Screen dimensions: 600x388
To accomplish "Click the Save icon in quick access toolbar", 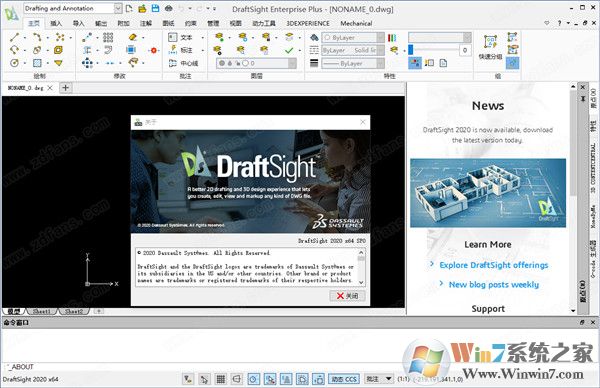I will tap(155, 8).
